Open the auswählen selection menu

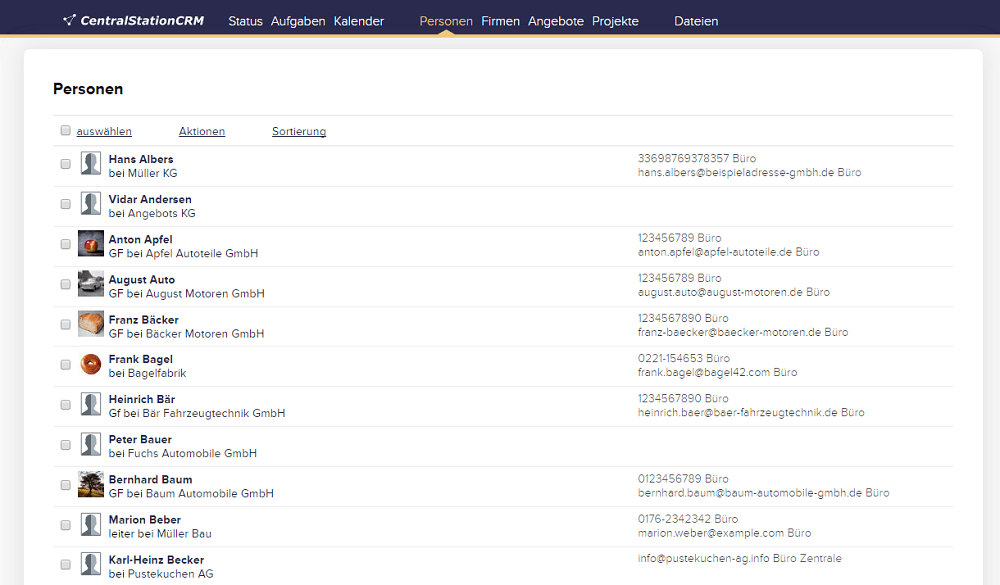[104, 132]
